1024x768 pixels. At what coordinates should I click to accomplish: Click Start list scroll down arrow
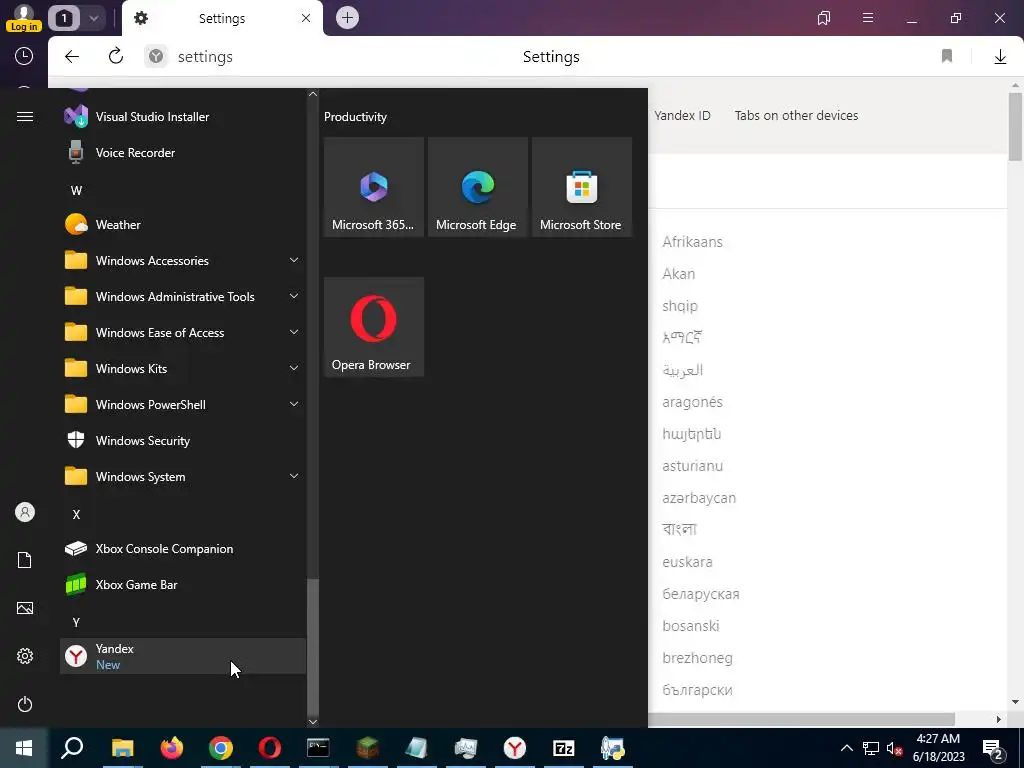pyautogui.click(x=313, y=722)
